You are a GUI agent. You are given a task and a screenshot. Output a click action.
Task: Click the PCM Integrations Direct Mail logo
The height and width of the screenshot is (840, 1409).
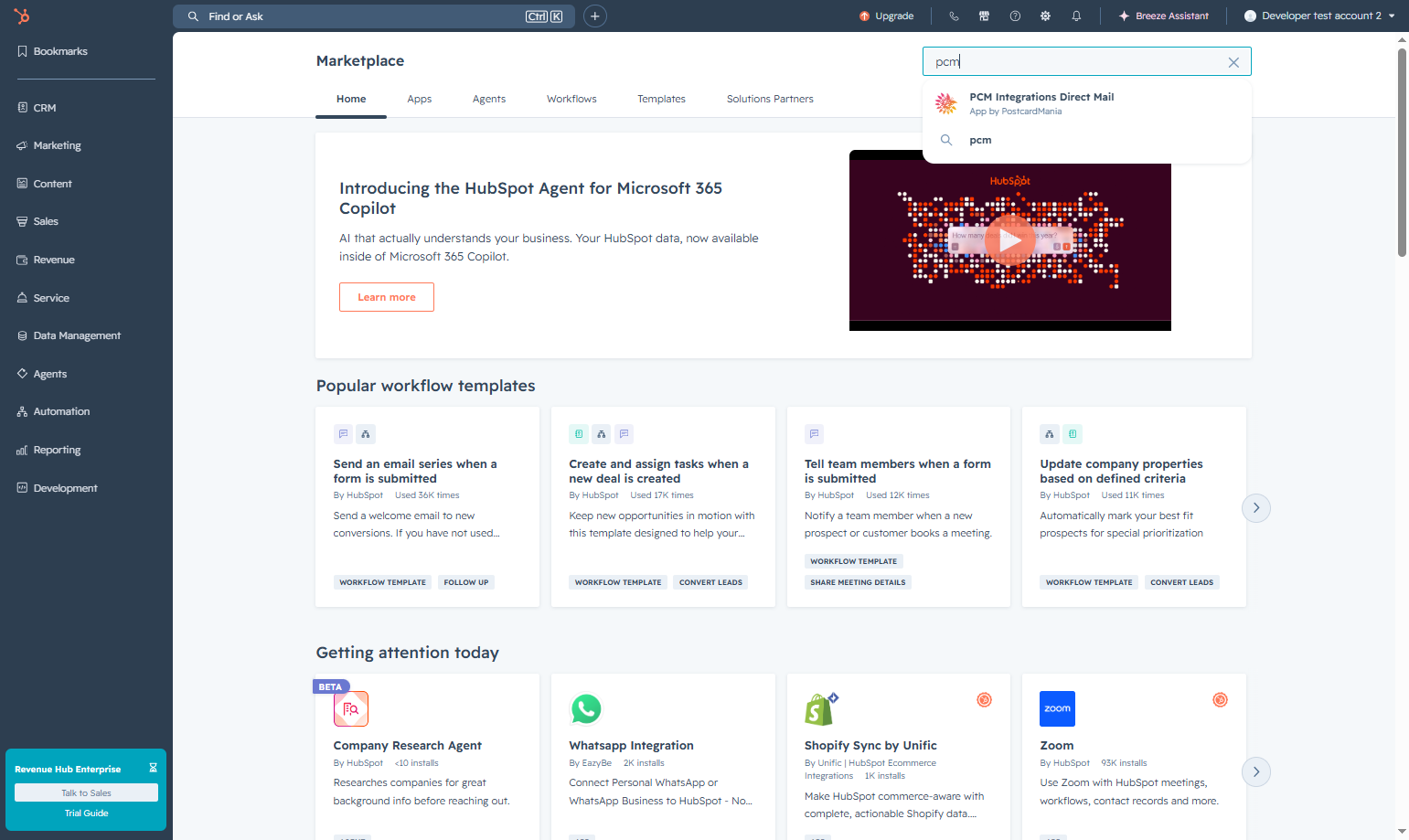[946, 103]
